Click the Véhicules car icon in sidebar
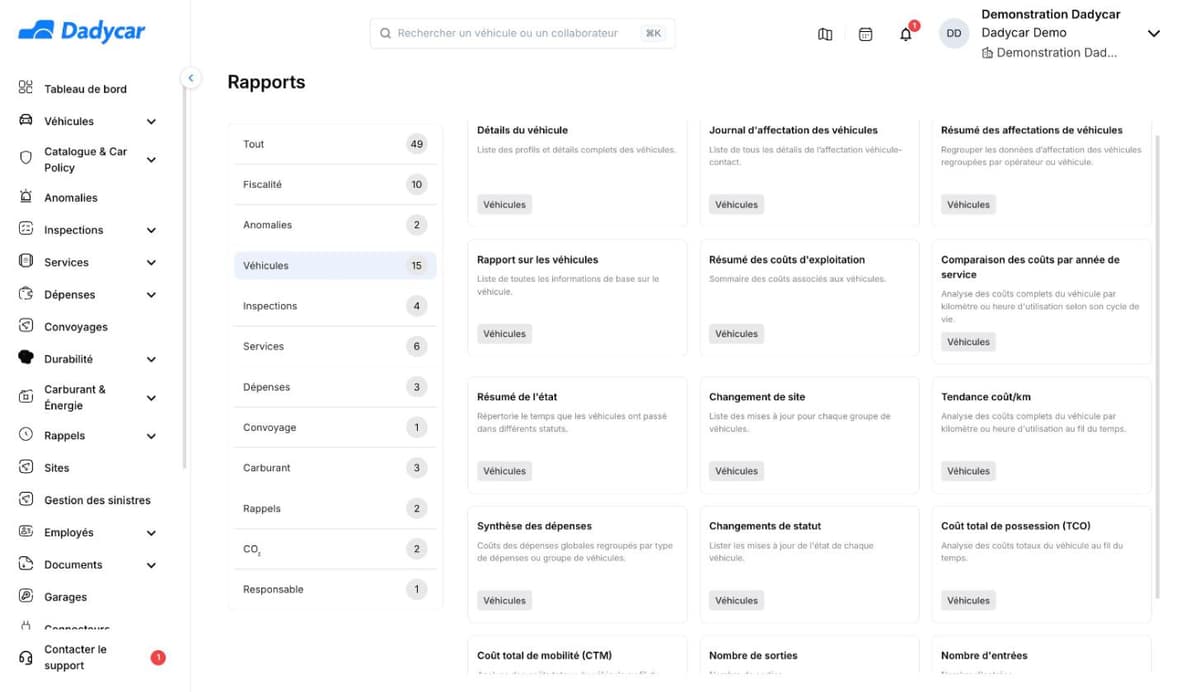This screenshot has height=692, width=1200. pos(26,121)
